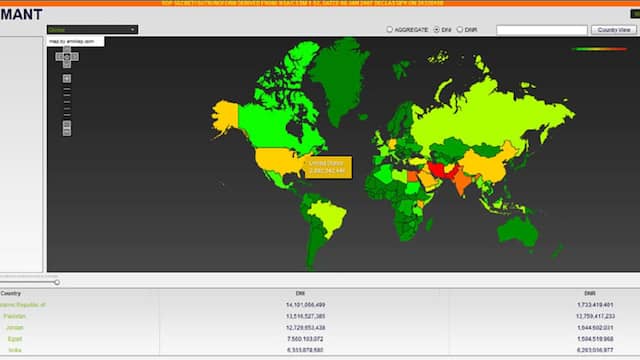
Task: Select the AGGREGATE radio button
Action: click(389, 29)
